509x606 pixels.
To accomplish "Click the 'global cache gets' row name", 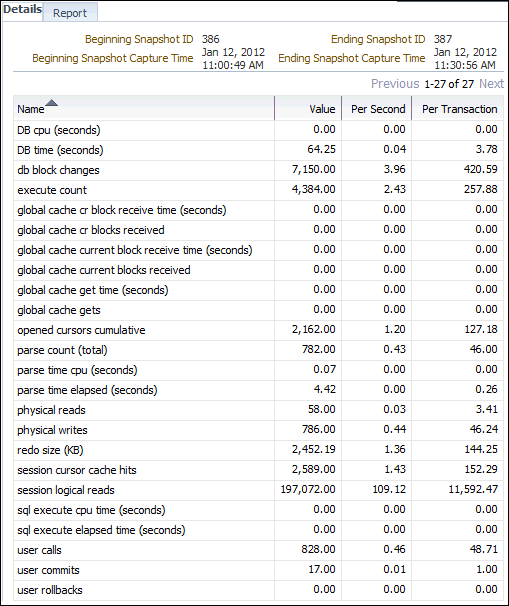I will (59, 310).
